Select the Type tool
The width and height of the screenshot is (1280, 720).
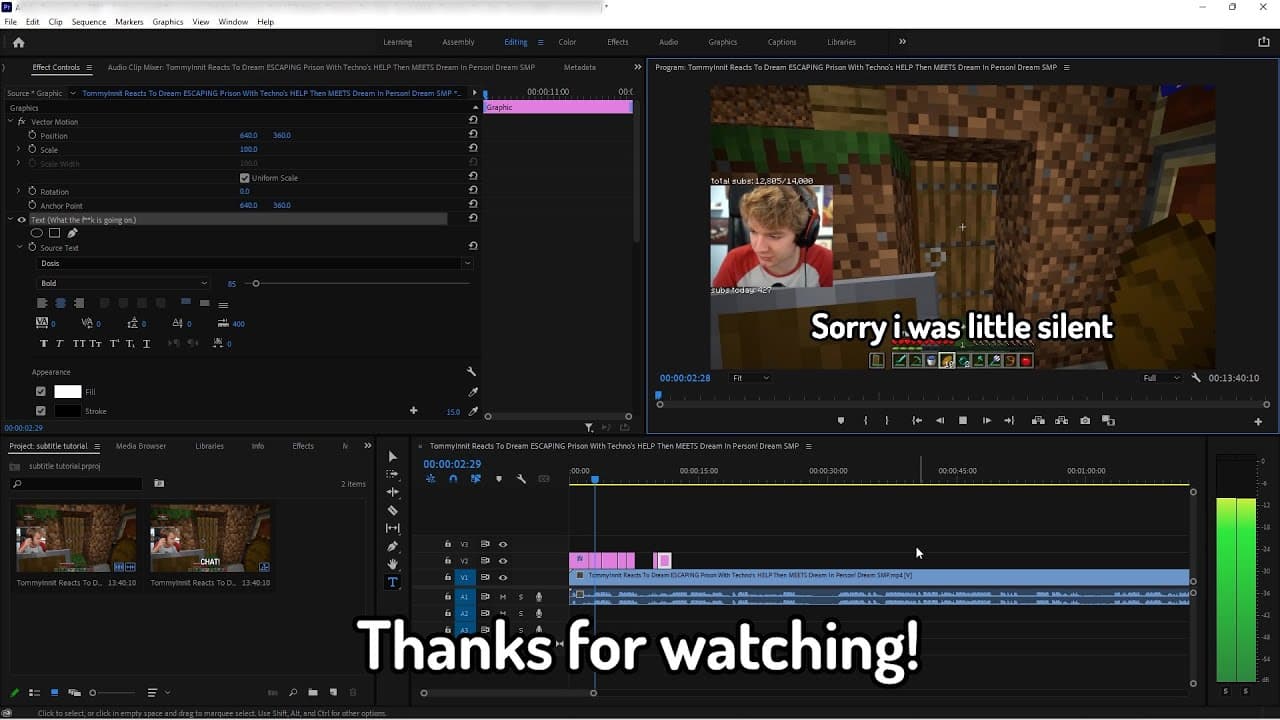(x=392, y=582)
